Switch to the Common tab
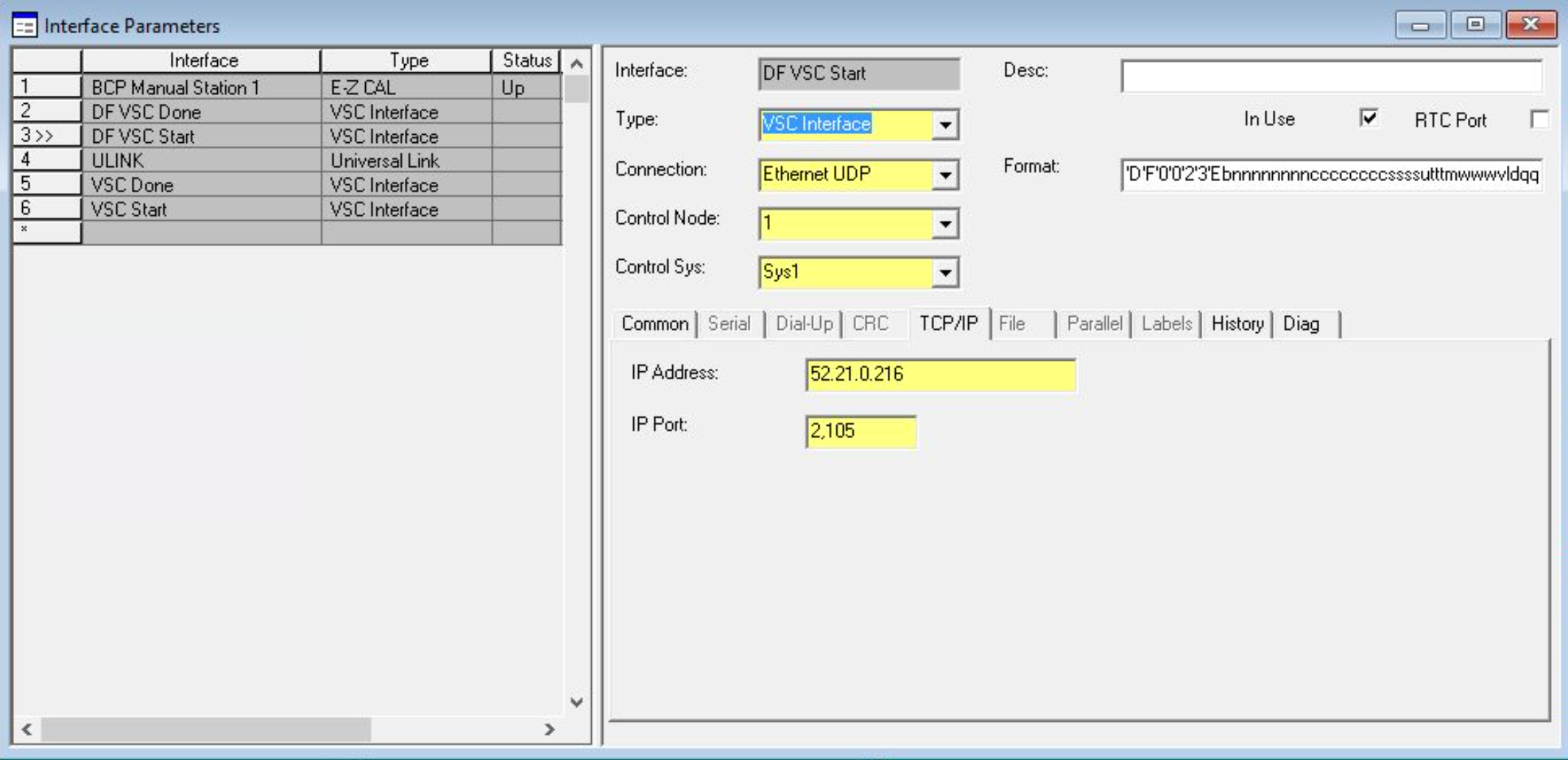Screen dimensions: 1568x760 click(654, 324)
